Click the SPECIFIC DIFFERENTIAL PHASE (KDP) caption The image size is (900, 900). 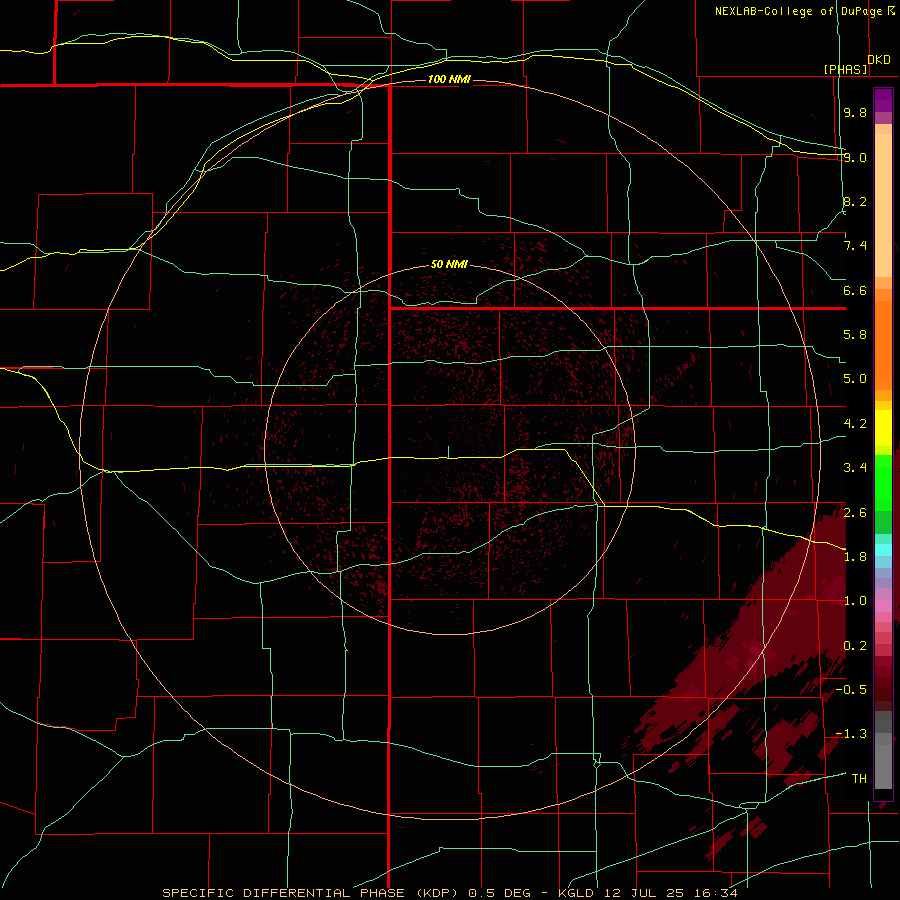click(312, 893)
